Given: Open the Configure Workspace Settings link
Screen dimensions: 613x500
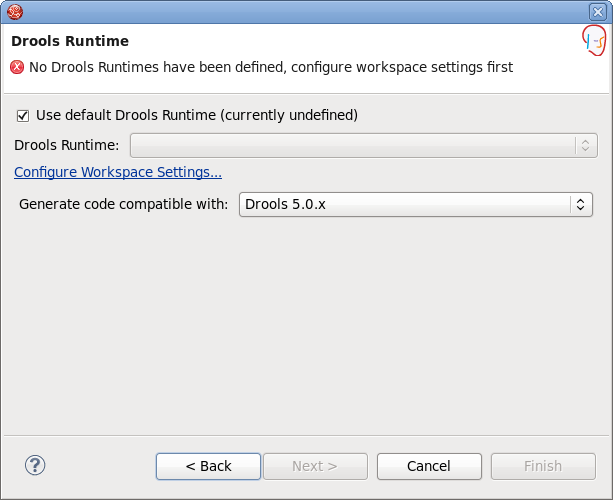Looking at the screenshot, I should [118, 172].
